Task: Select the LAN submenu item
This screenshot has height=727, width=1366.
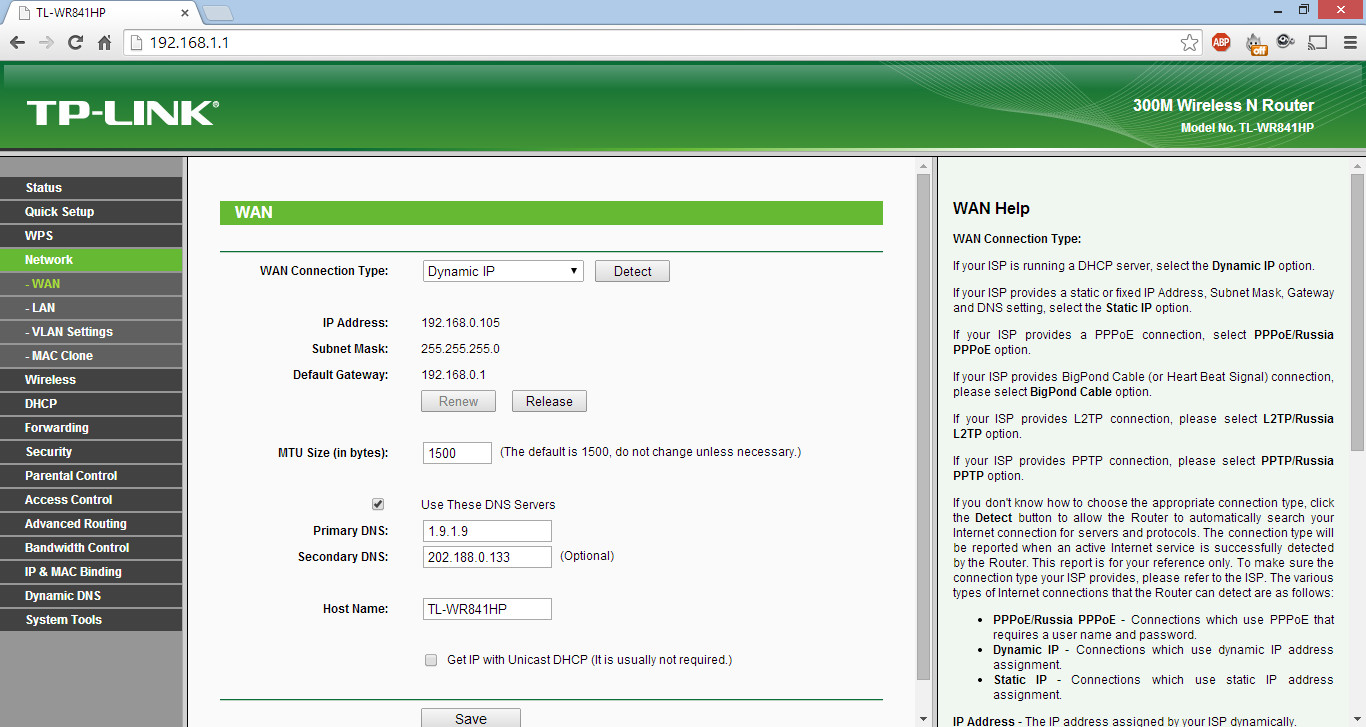Action: (91, 308)
